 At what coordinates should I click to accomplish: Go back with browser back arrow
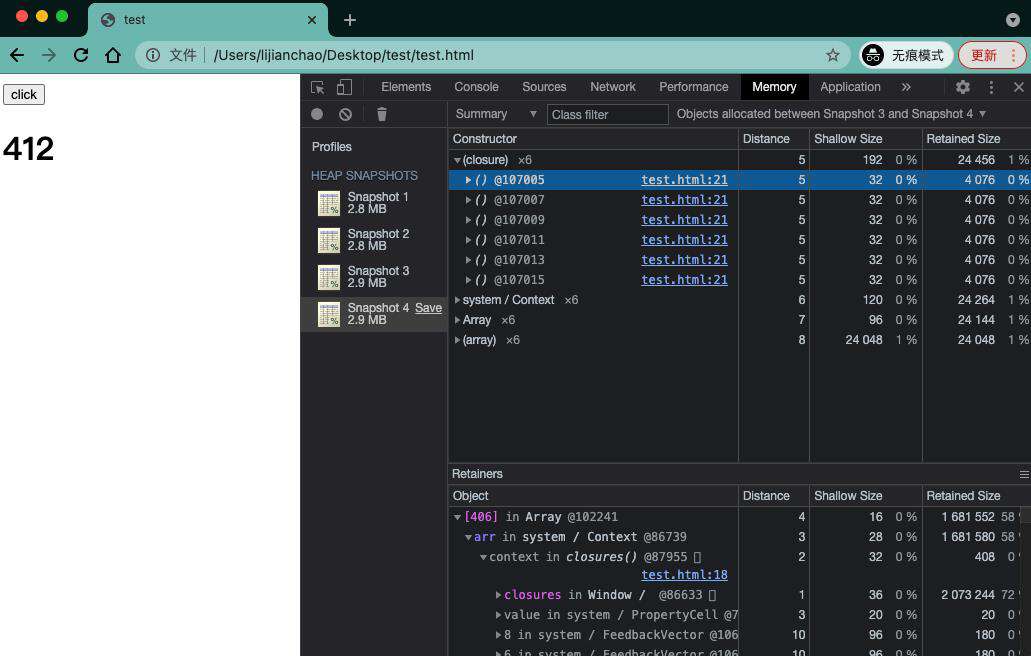16,55
